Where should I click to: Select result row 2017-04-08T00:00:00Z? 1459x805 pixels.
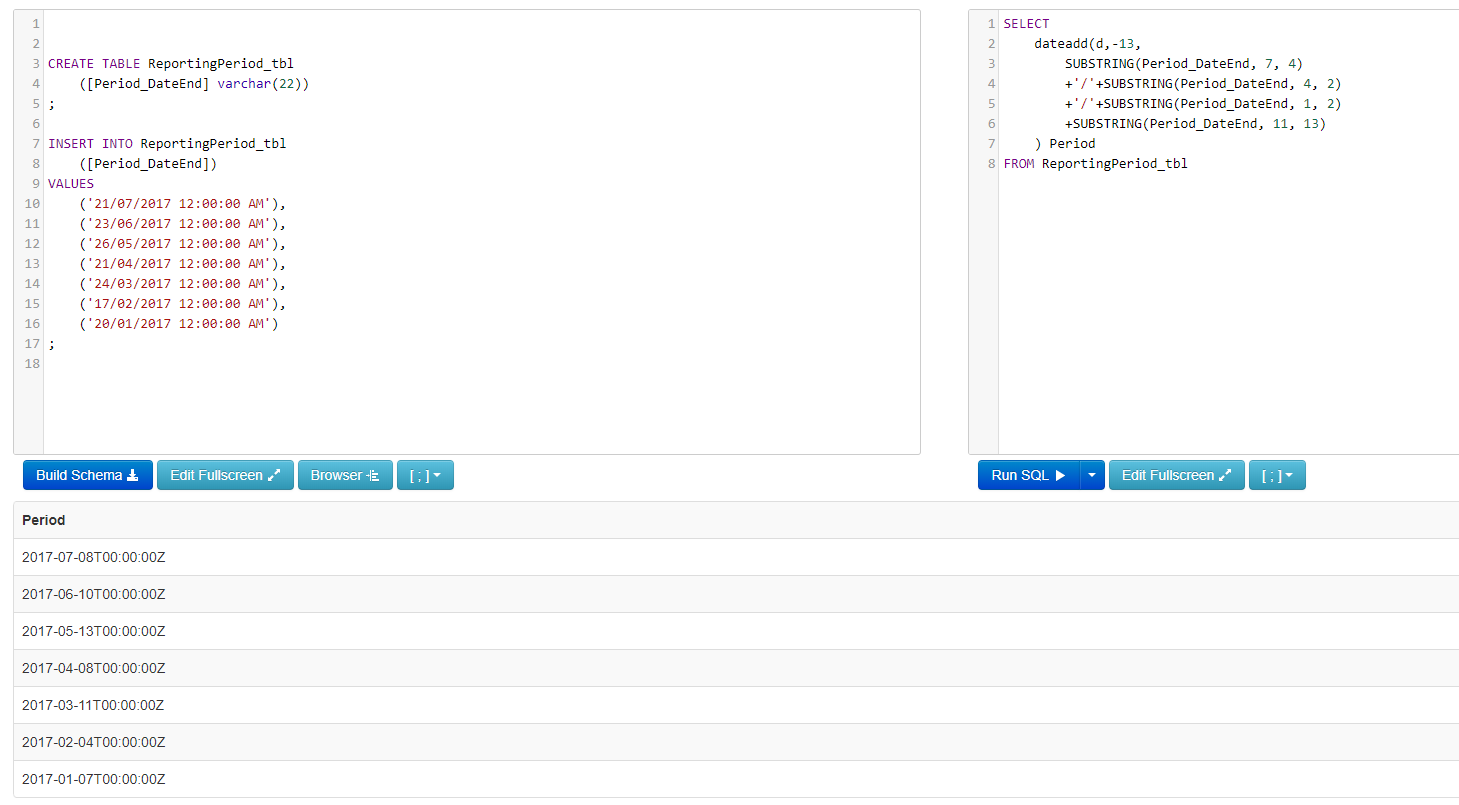pyautogui.click(x=736, y=668)
